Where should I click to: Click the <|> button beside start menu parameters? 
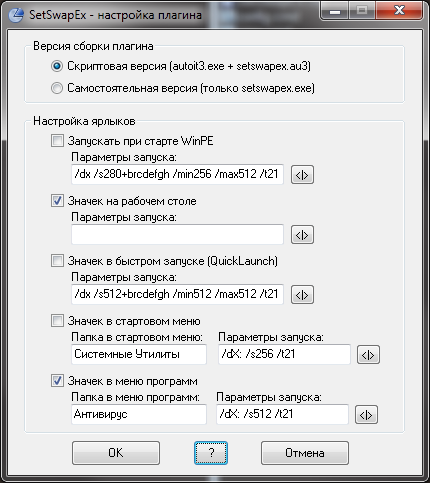[368, 355]
